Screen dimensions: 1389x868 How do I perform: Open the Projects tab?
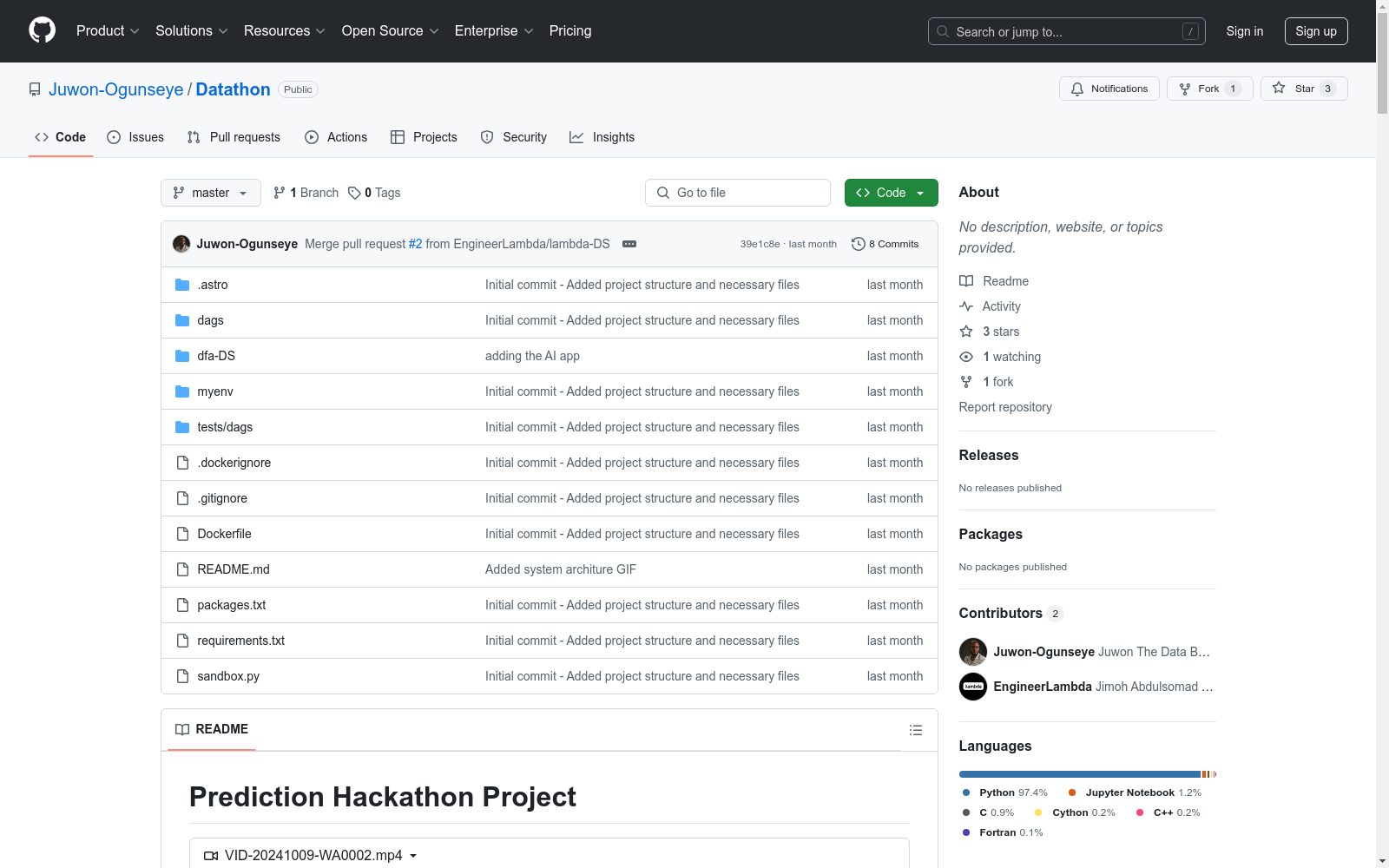pyautogui.click(x=424, y=137)
